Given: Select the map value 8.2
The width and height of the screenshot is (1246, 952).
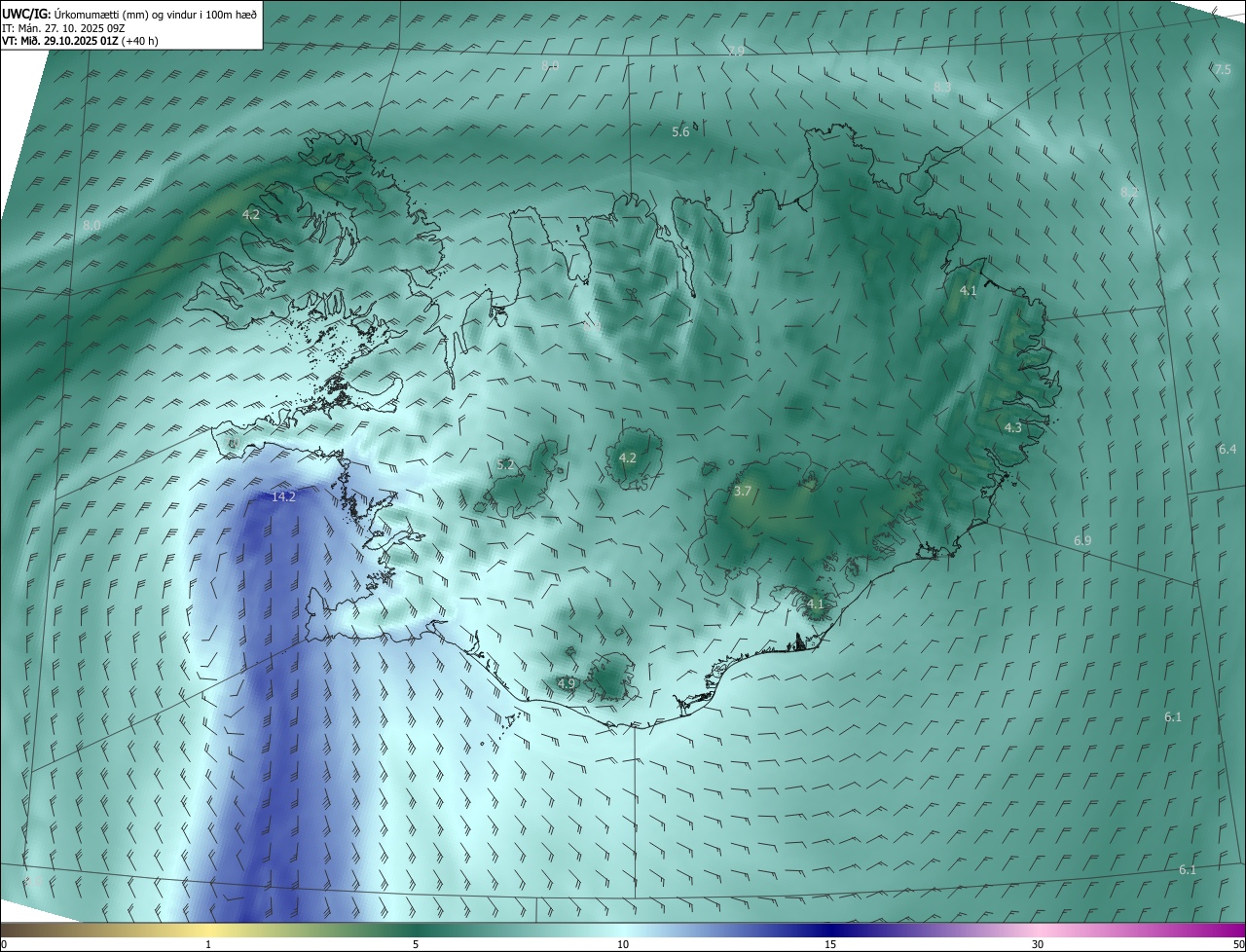Looking at the screenshot, I should (x=1129, y=192).
